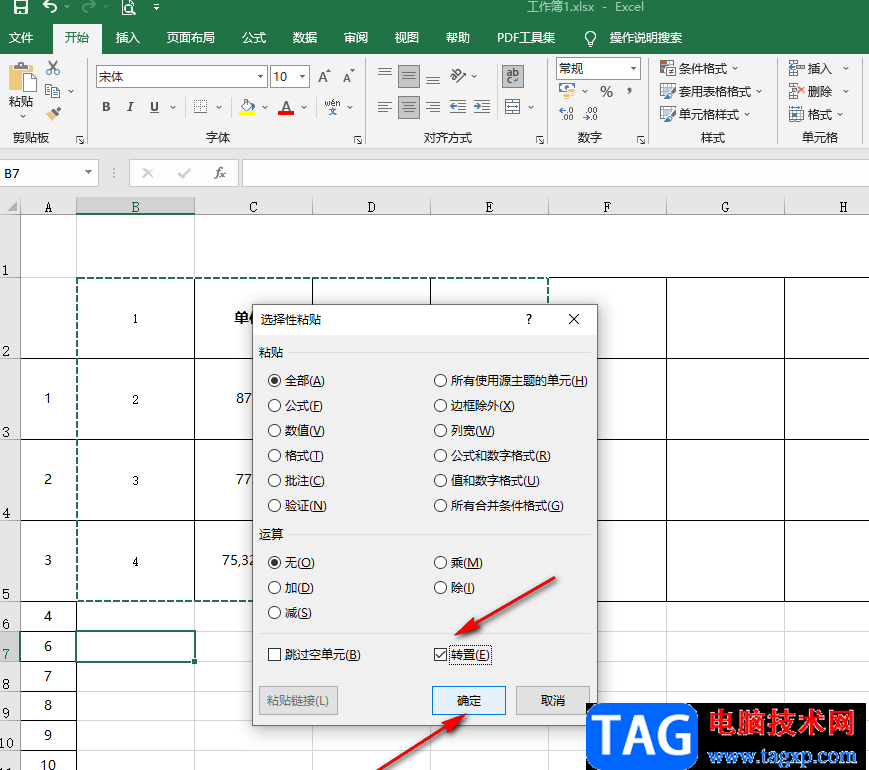Open the 套用表格格式 dropdown
The width and height of the screenshot is (869, 770).
(x=711, y=91)
